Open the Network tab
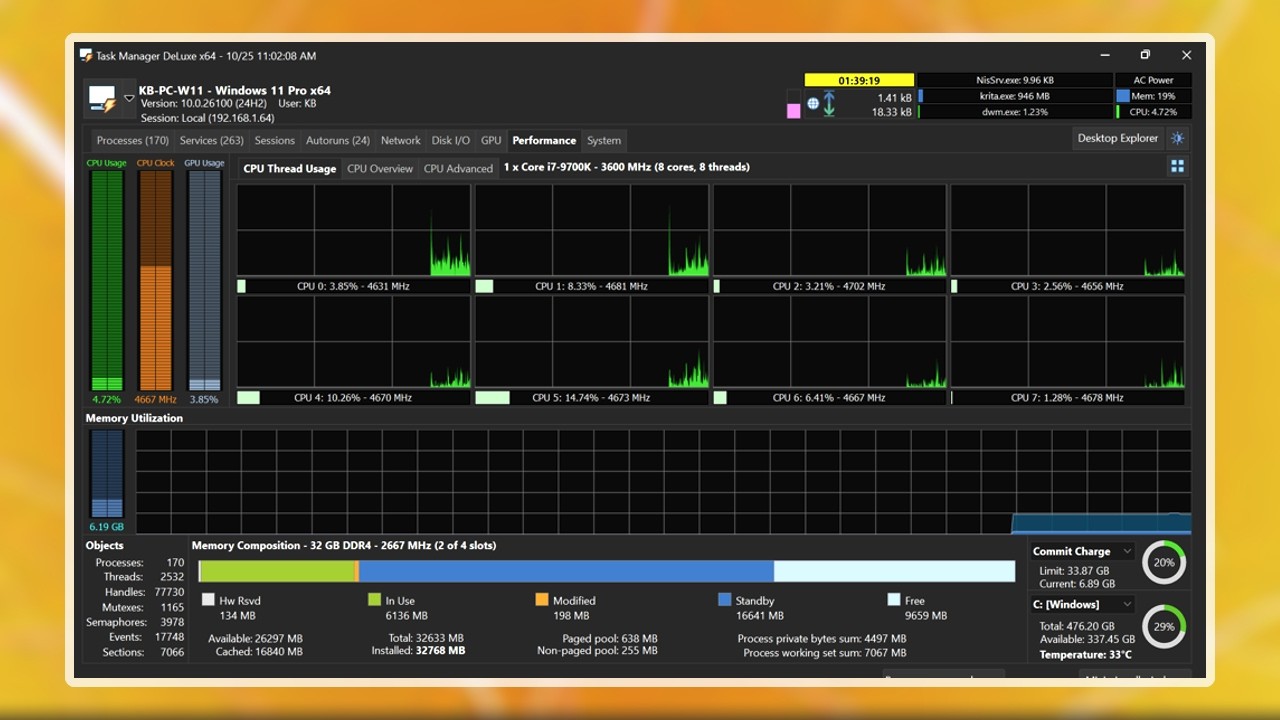Image resolution: width=1280 pixels, height=720 pixels. click(401, 141)
